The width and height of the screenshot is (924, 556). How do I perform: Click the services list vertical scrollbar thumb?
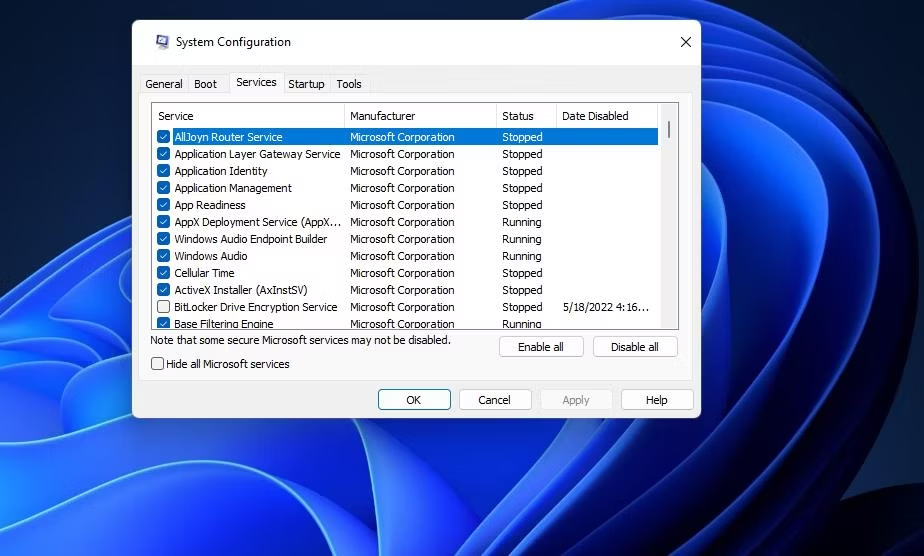click(x=669, y=129)
